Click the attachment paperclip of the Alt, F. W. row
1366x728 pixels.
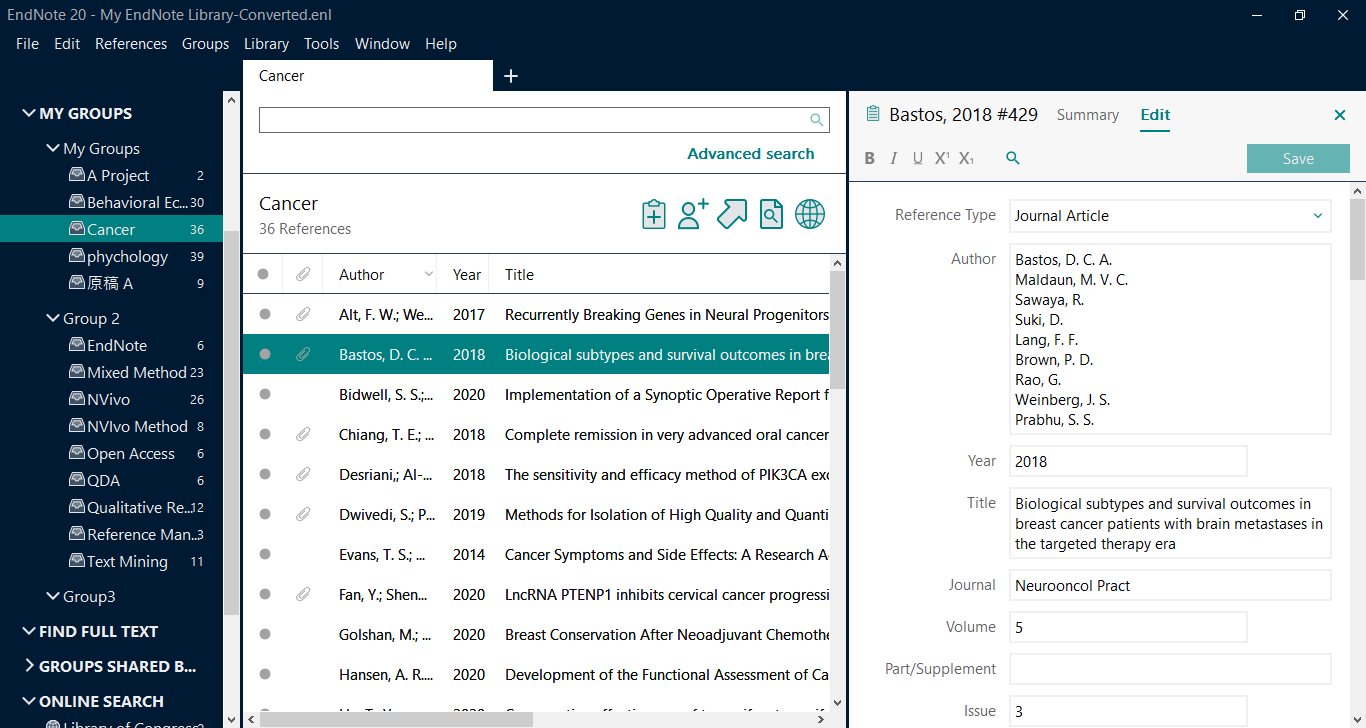click(303, 314)
